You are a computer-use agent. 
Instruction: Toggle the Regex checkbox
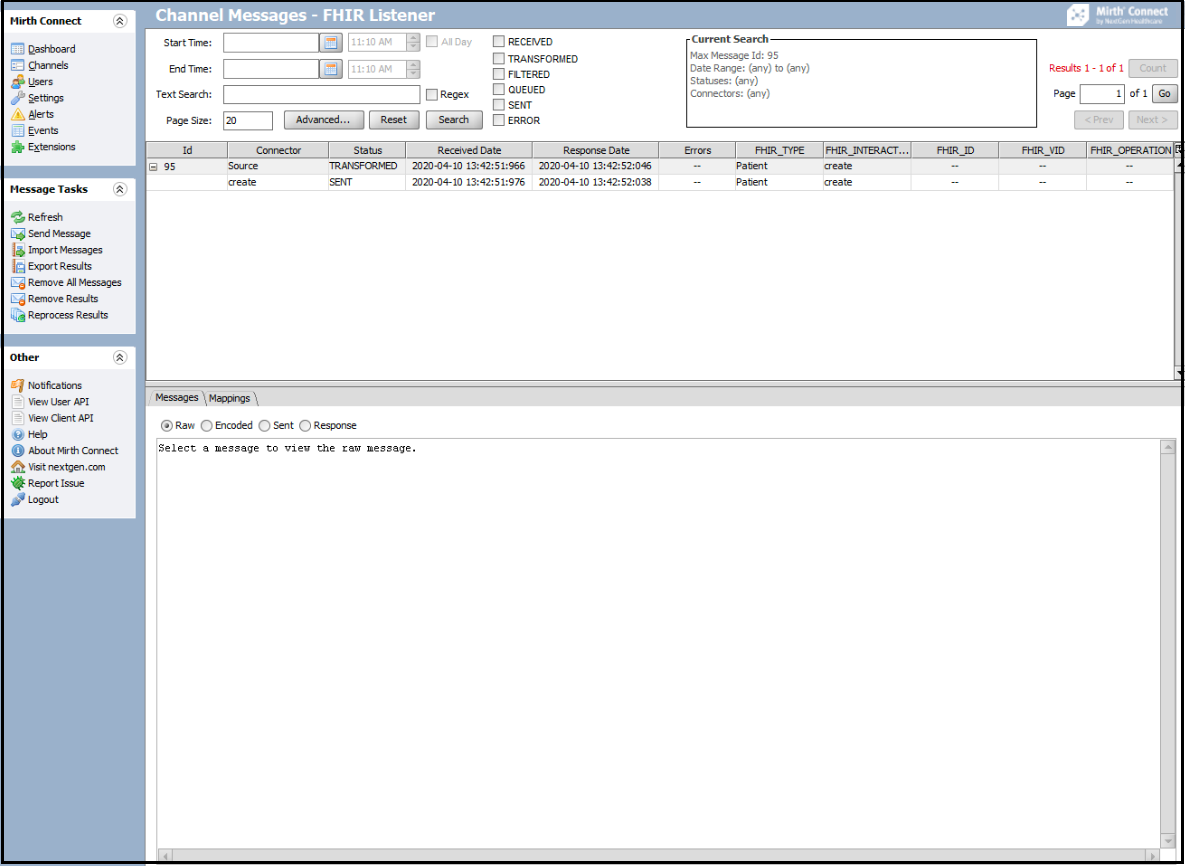coord(432,94)
